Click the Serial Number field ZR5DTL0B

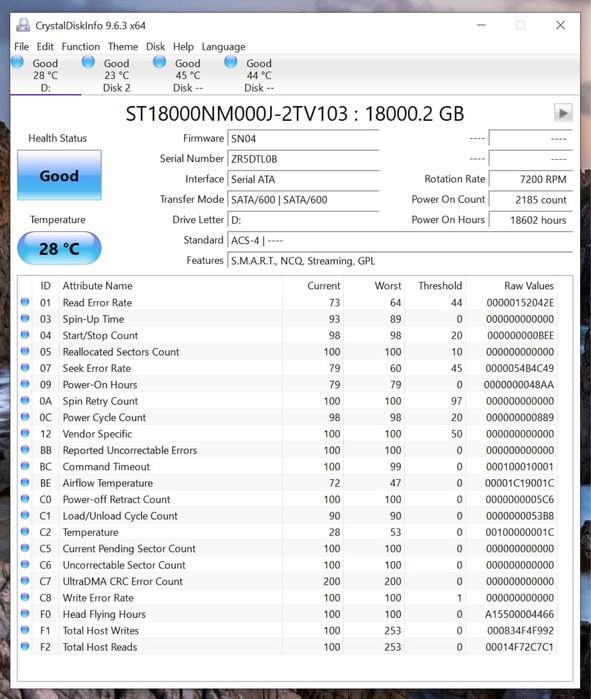[303, 159]
